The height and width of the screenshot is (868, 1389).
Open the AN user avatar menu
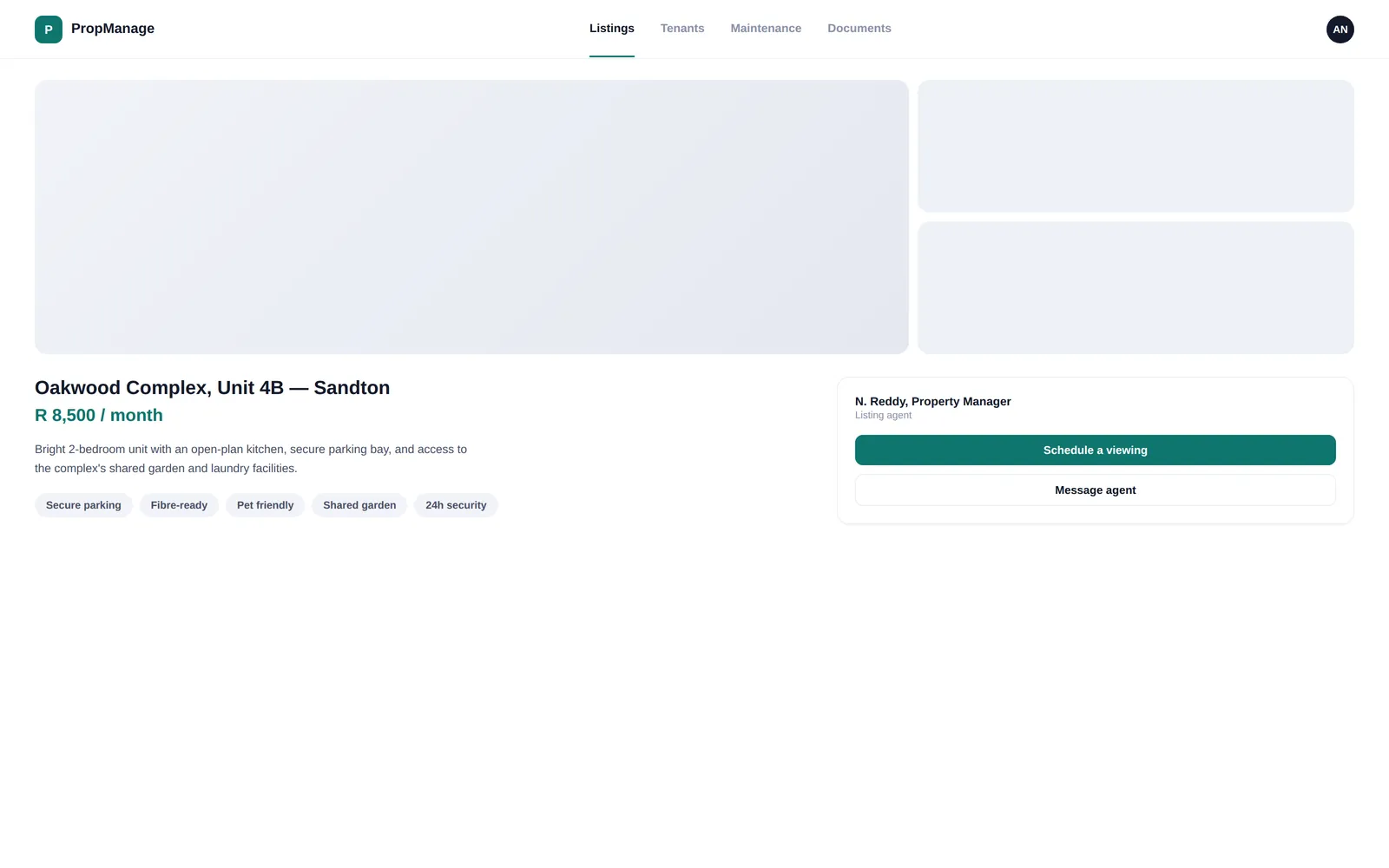(1340, 30)
